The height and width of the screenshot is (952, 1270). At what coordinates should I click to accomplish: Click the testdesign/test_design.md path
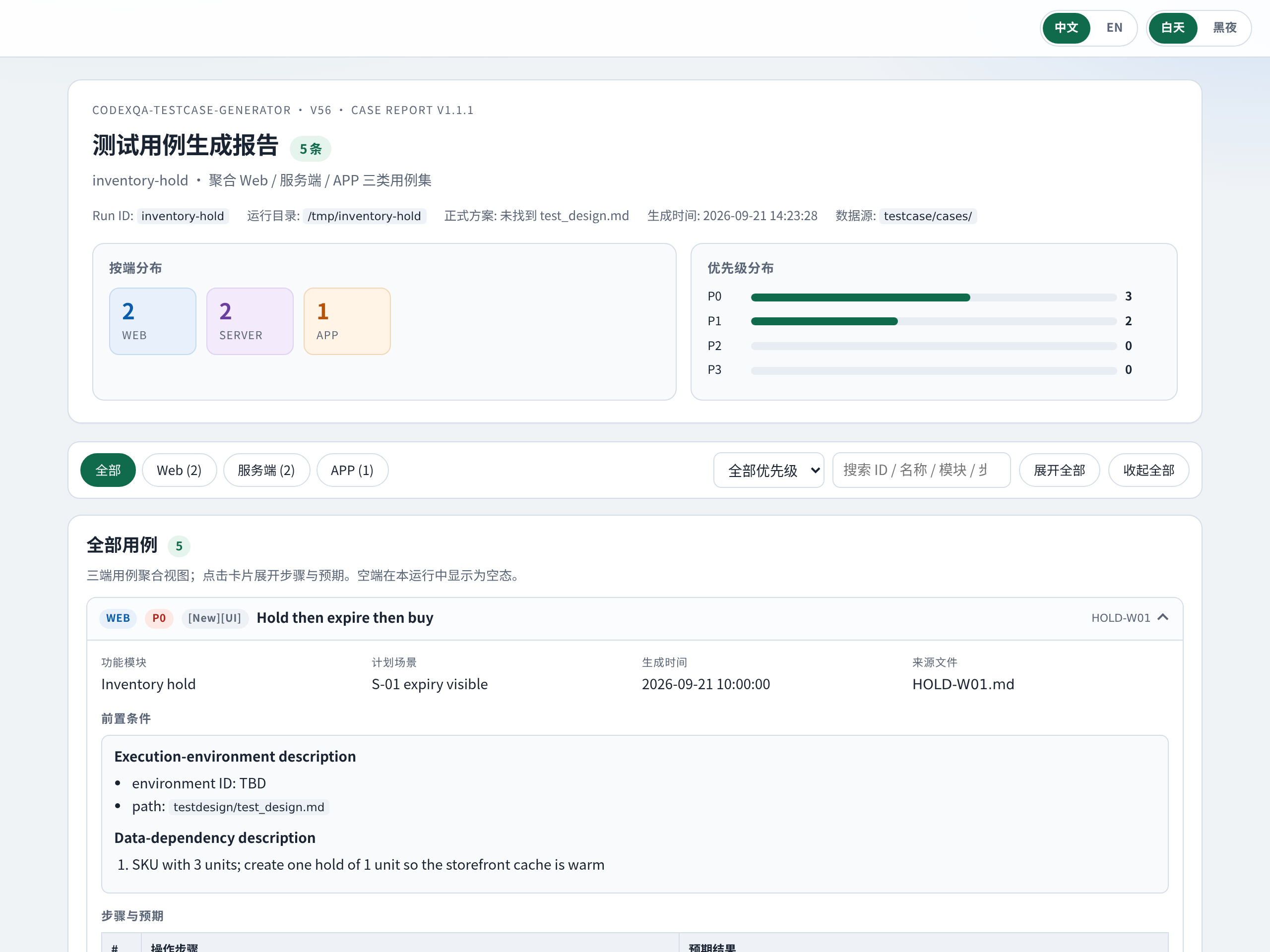[x=249, y=807]
